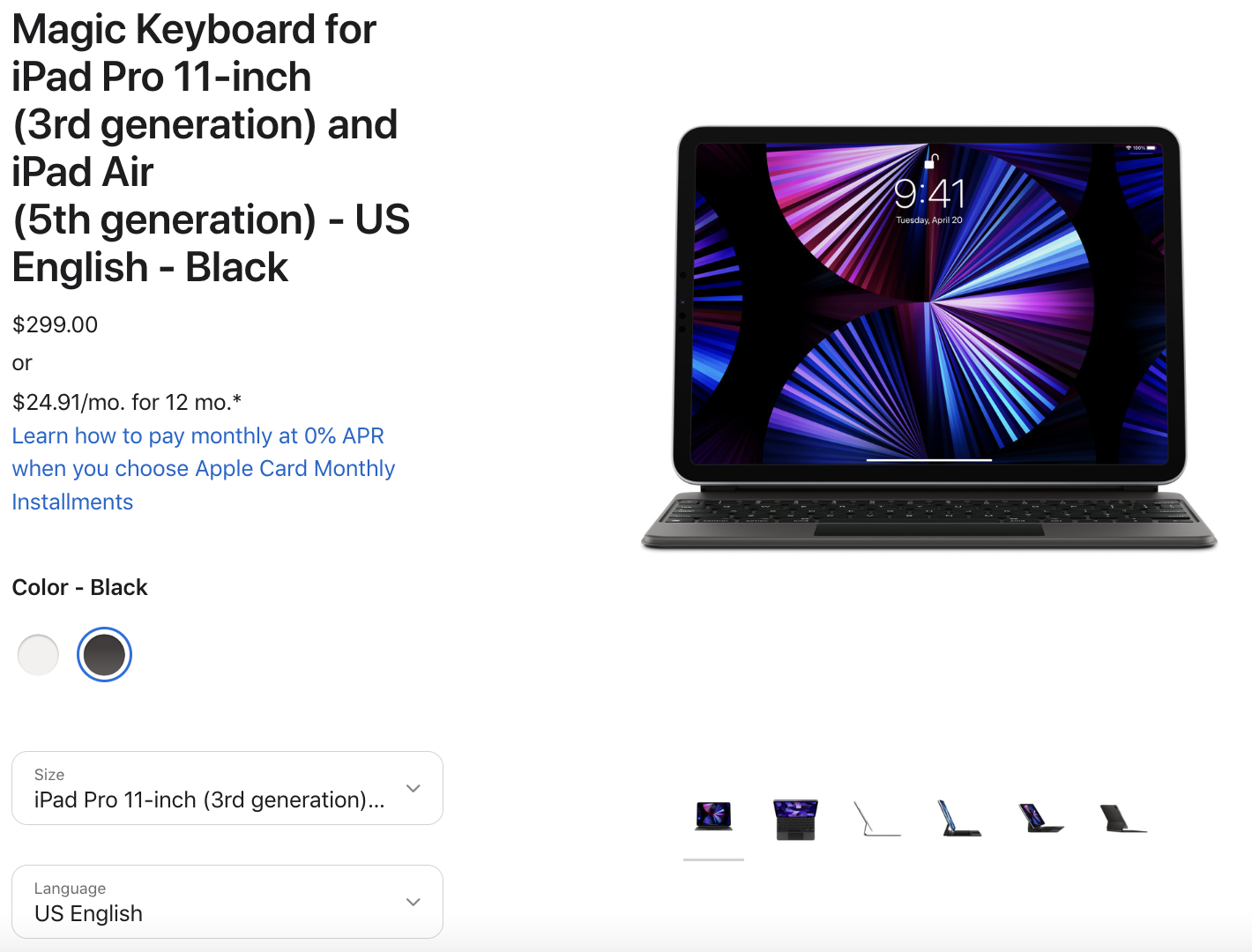Click the main Magic Keyboard product image
The height and width of the screenshot is (952, 1252).
pos(929,338)
